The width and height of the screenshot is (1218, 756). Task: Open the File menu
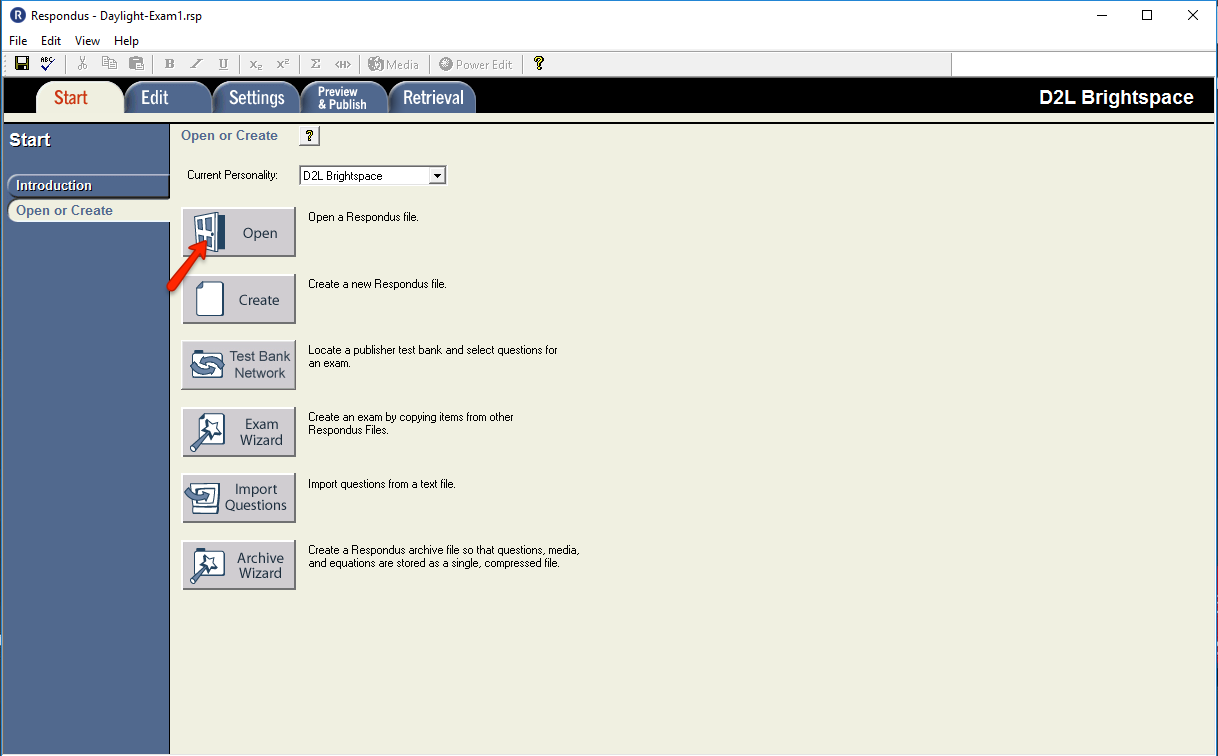(x=18, y=41)
